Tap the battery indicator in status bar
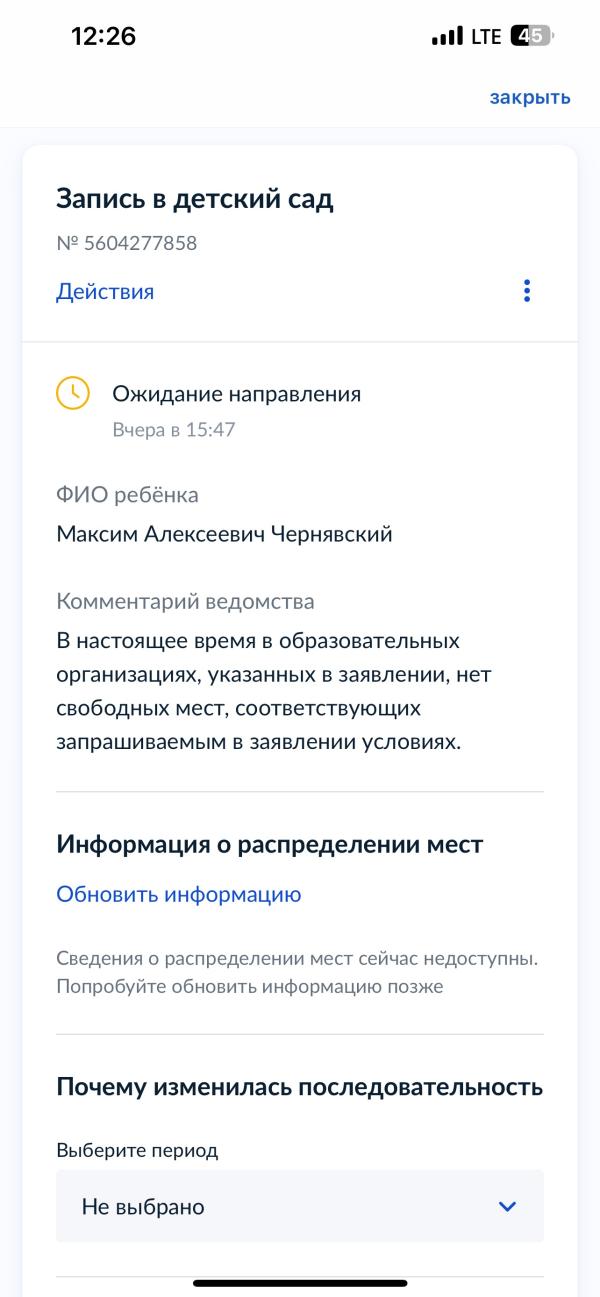Viewport: 600px width, 1297px height. point(532,37)
